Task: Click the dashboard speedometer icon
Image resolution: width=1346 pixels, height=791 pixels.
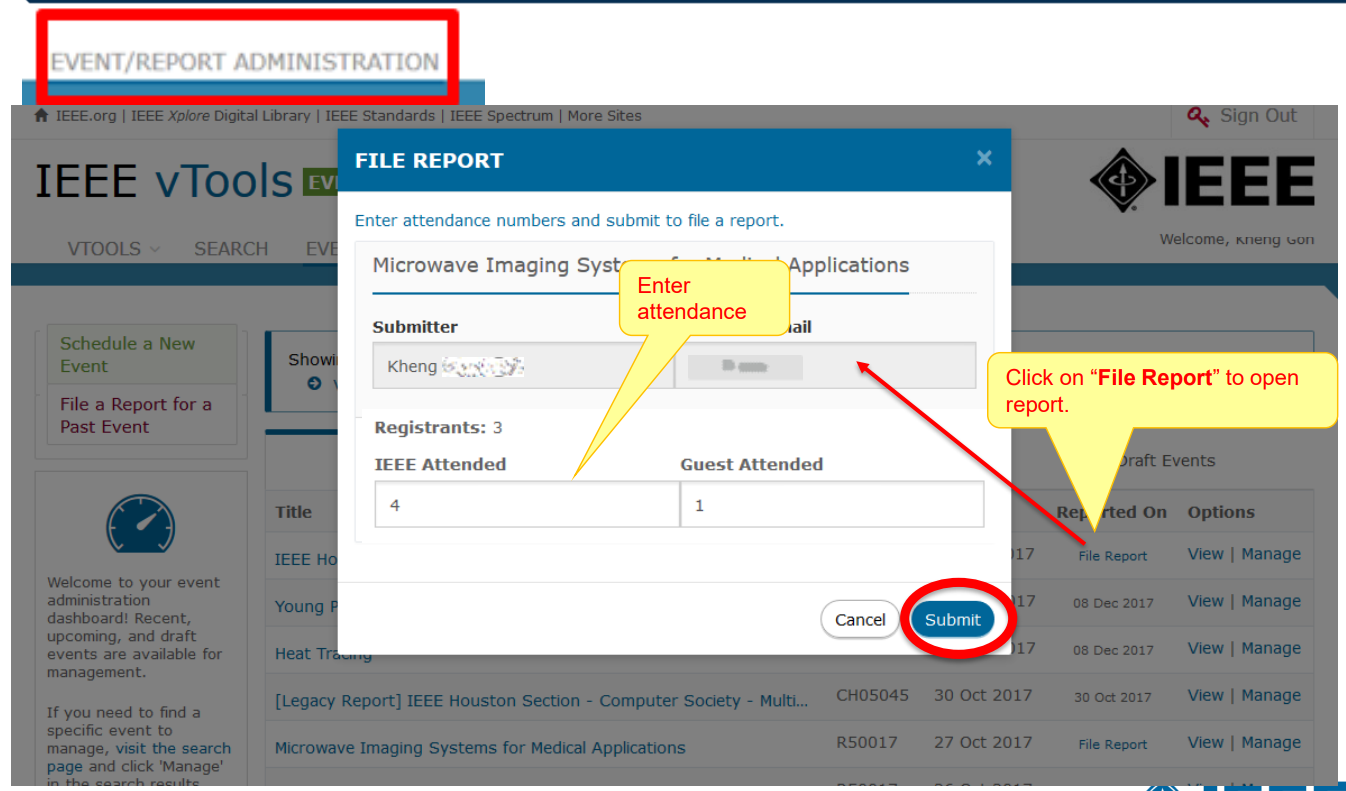Action: coord(140,525)
